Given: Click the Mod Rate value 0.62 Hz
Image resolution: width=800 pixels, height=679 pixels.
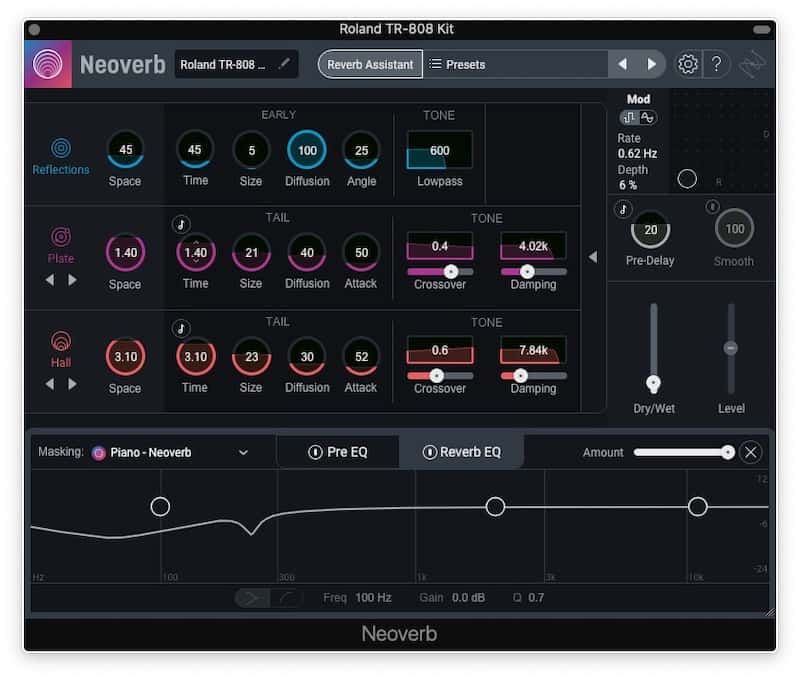Looking at the screenshot, I should click(637, 154).
